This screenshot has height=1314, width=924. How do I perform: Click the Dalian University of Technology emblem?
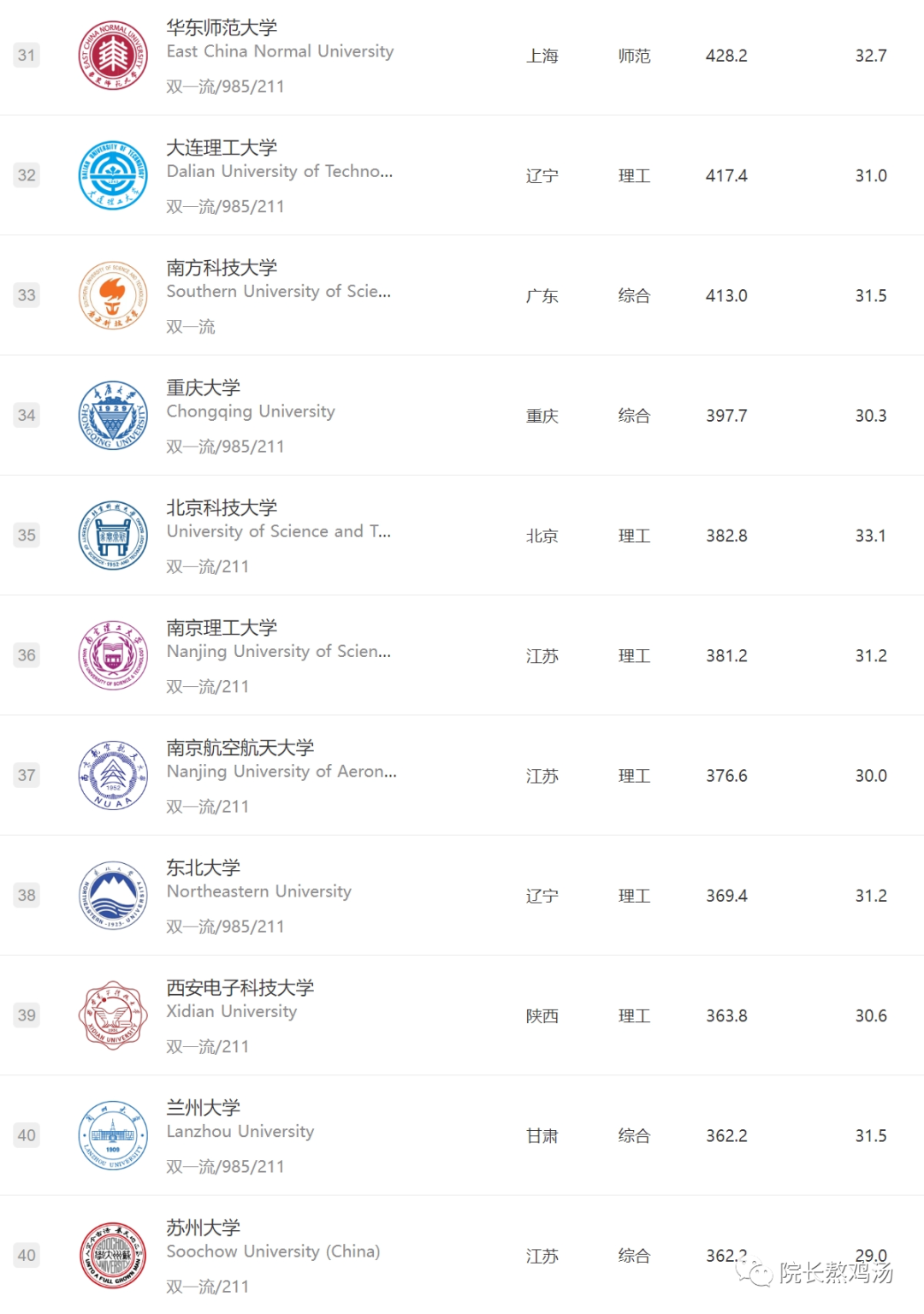point(113,175)
